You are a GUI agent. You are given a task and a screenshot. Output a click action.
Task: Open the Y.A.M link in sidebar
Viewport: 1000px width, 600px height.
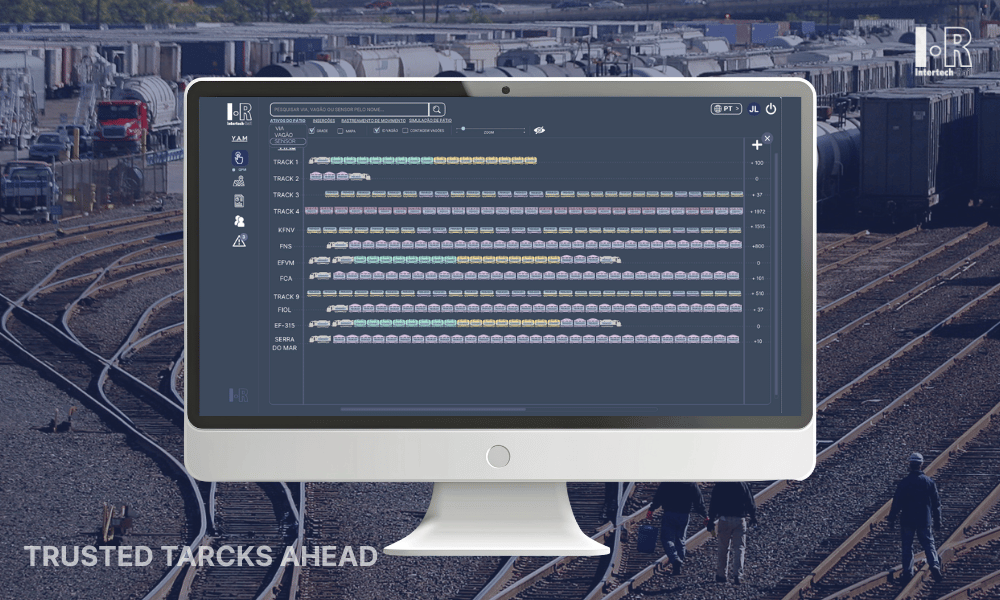(239, 138)
